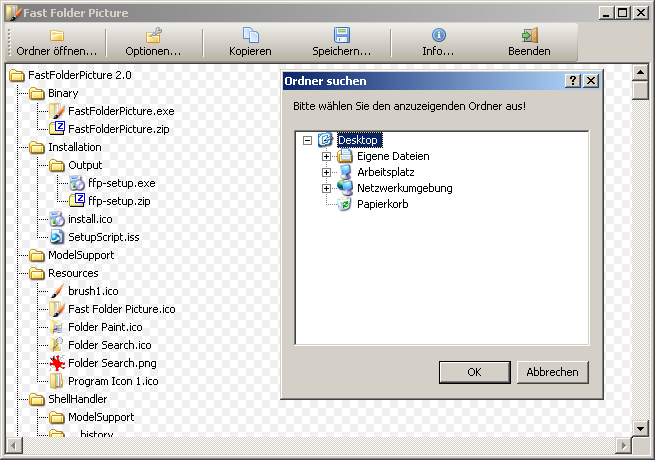Click the Folder Search.png file icon
The image size is (655, 460).
(x=57, y=363)
